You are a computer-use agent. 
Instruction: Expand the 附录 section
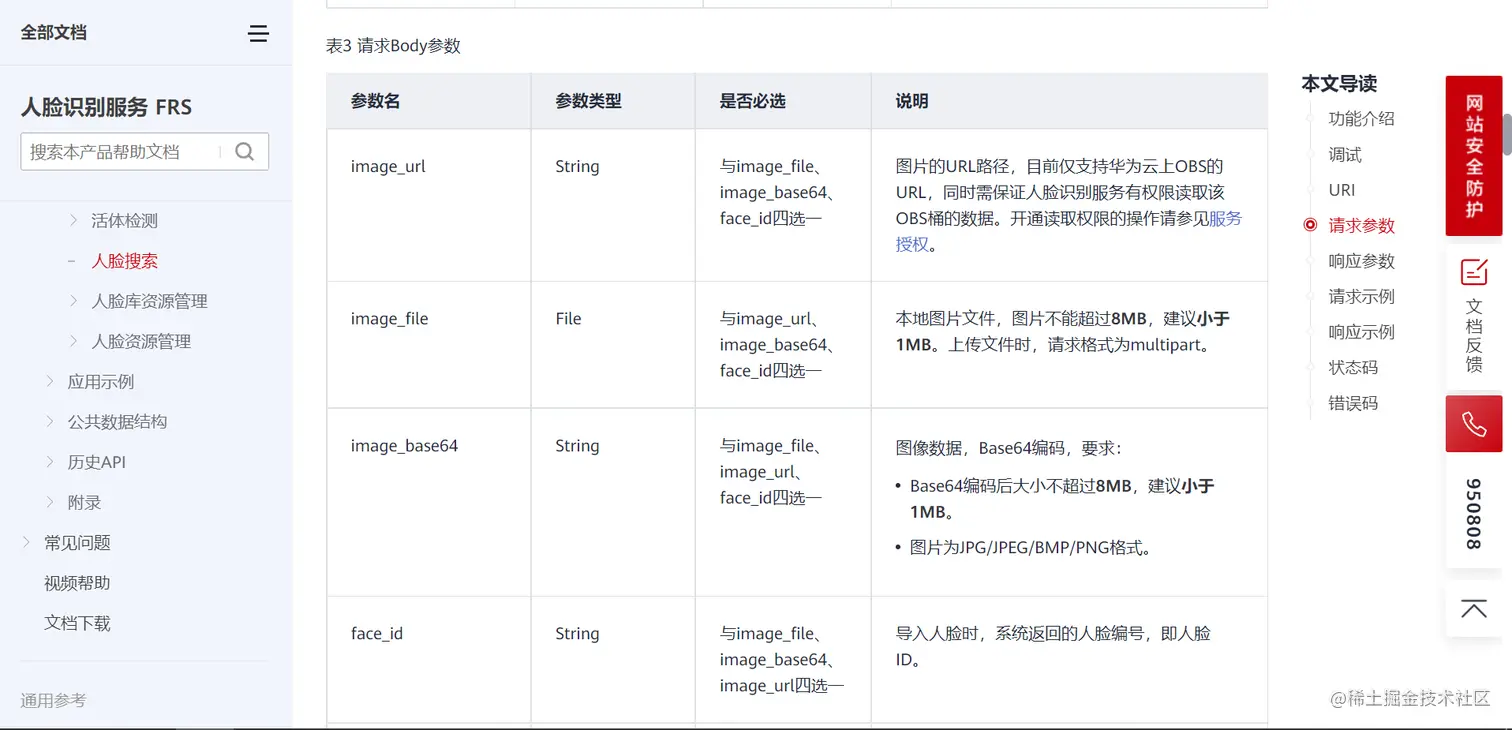[50, 502]
